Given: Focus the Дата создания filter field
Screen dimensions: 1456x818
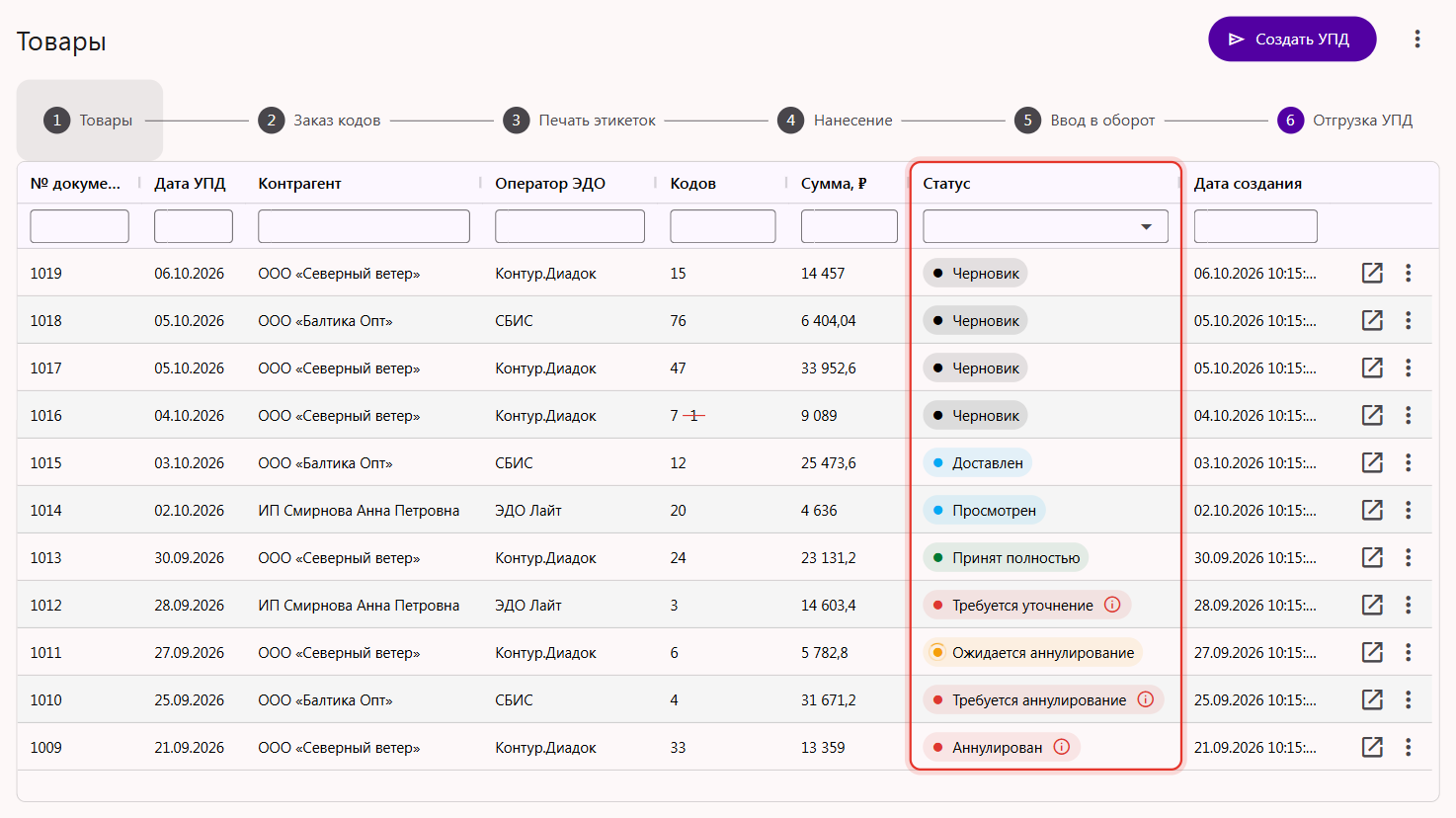Looking at the screenshot, I should pyautogui.click(x=1255, y=226).
